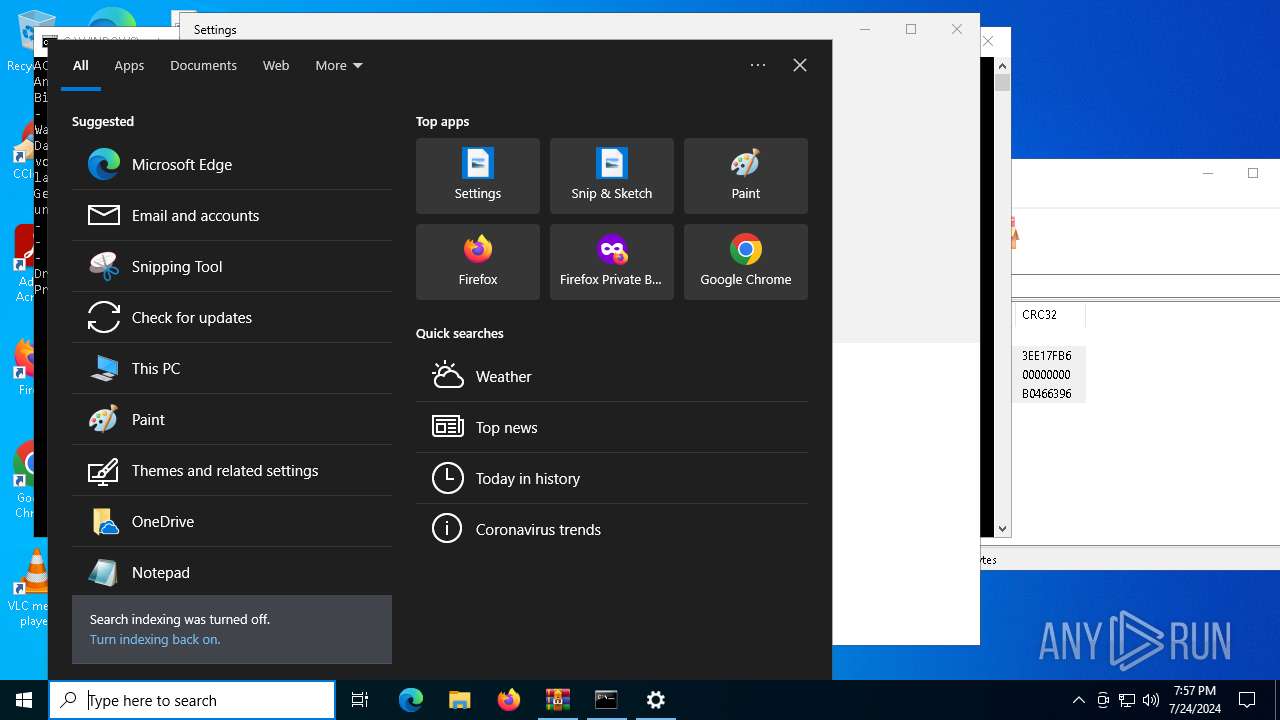This screenshot has height=720, width=1280.
Task: Switch to the Apps search tab
Action: pos(129,65)
